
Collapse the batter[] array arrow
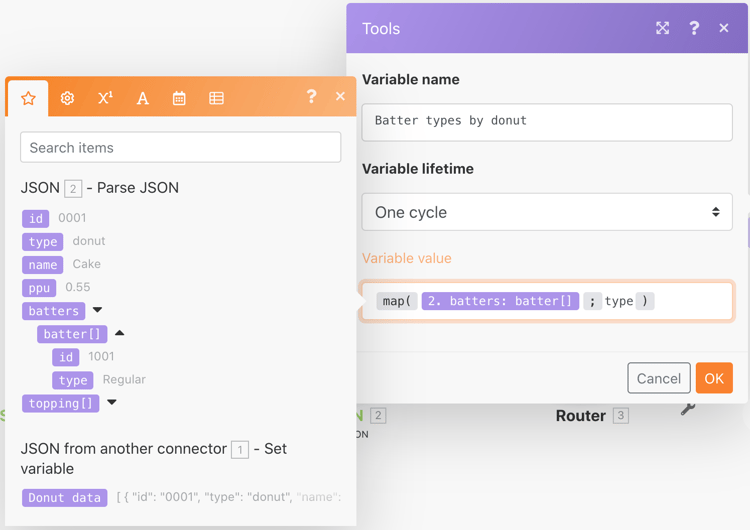tap(120, 333)
